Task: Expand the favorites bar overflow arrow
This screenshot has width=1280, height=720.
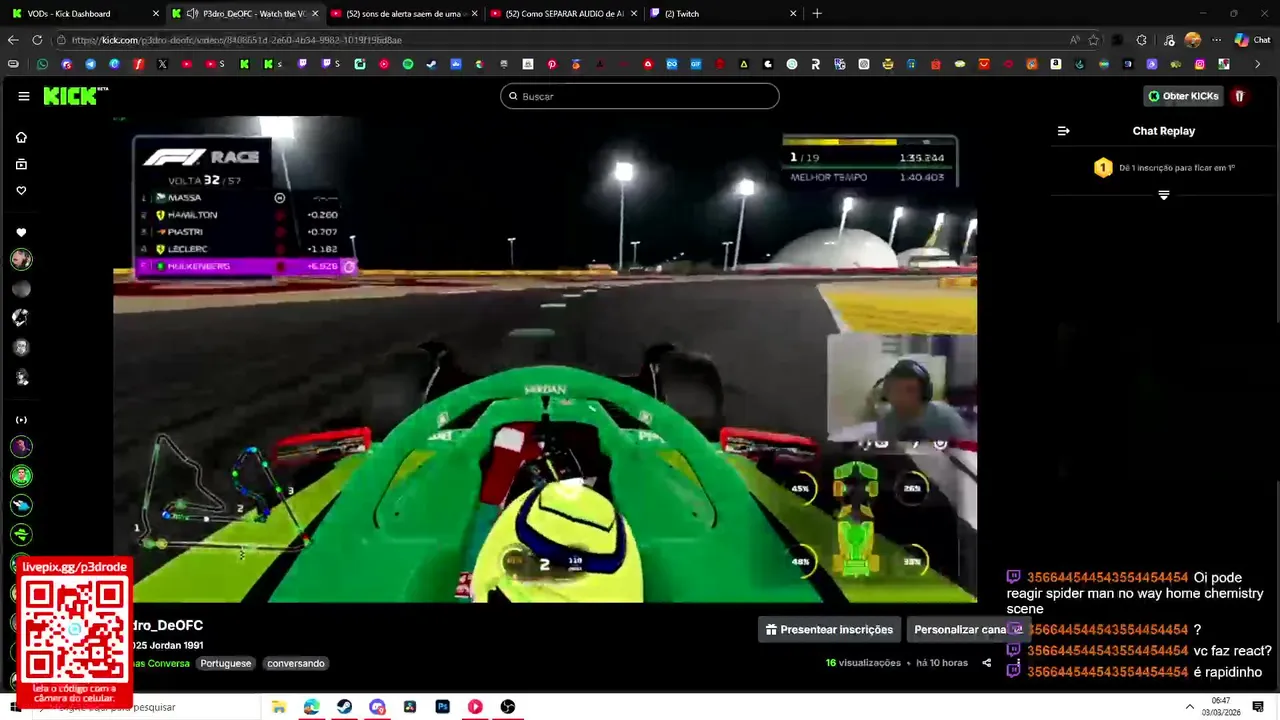Action: [x=1256, y=64]
